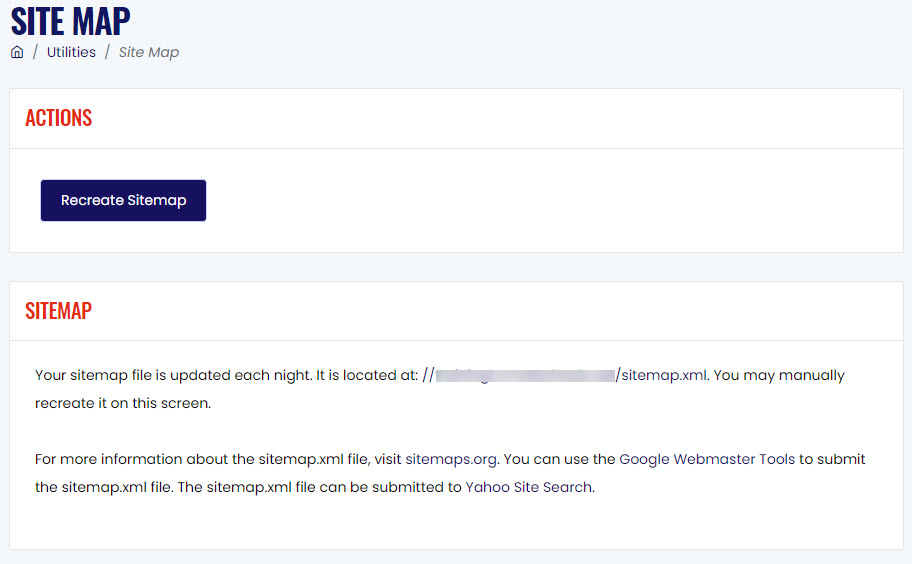Click the Recreate Sitemap button
The height and width of the screenshot is (564, 912).
(123, 201)
